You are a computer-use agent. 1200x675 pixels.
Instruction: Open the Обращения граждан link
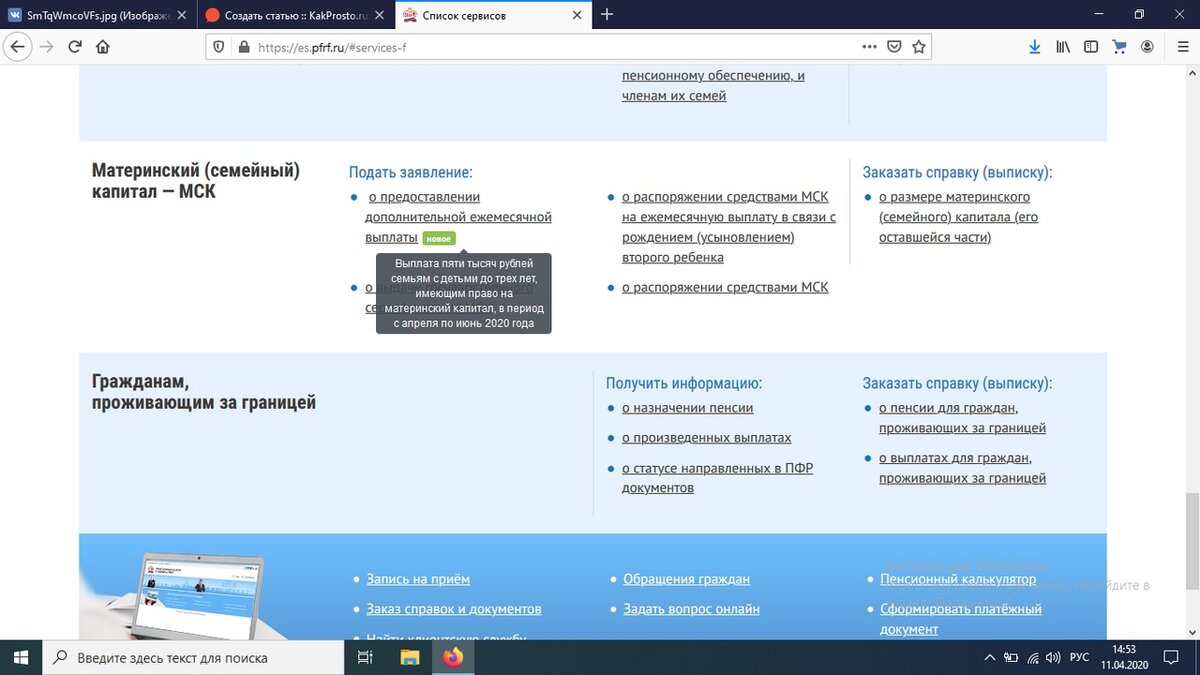coord(686,579)
